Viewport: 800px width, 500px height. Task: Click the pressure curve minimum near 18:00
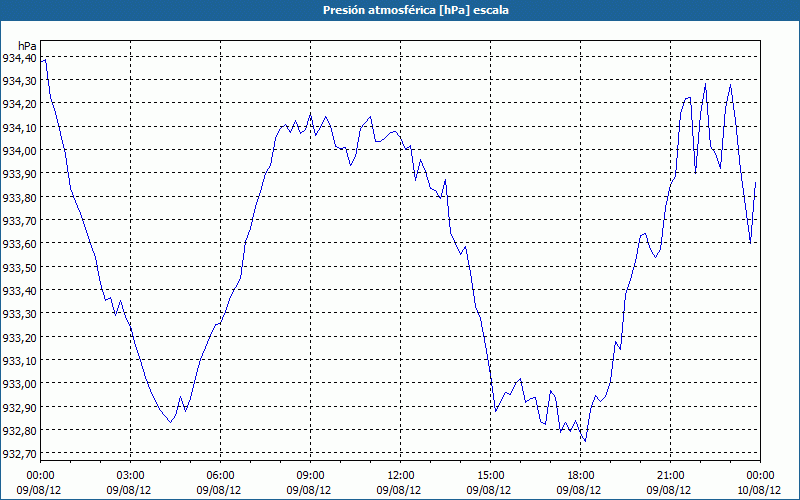(x=585, y=441)
